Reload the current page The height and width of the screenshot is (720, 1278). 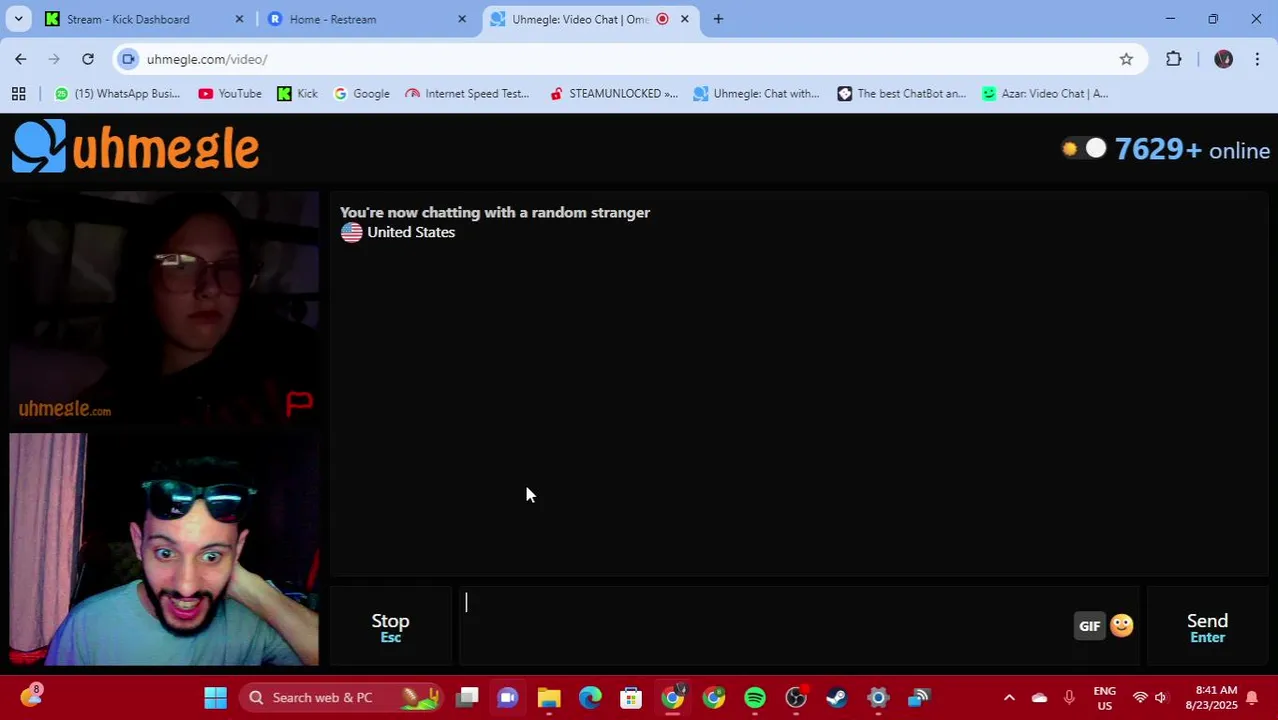coord(88,59)
